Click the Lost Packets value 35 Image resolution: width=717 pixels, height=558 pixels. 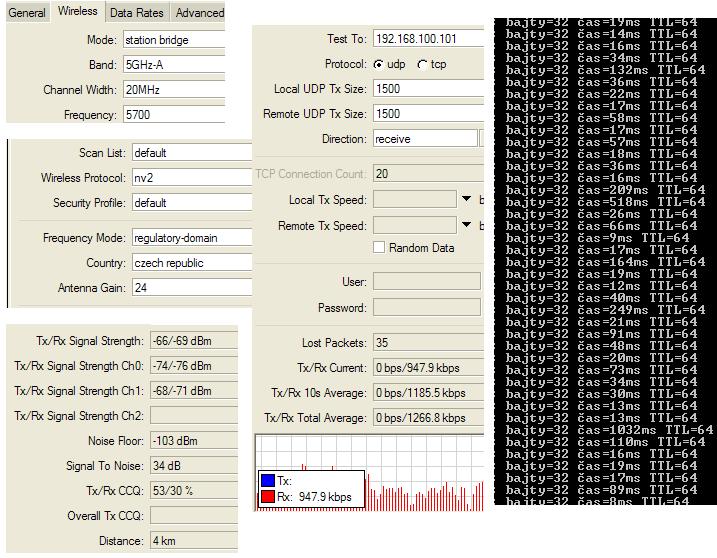428,343
